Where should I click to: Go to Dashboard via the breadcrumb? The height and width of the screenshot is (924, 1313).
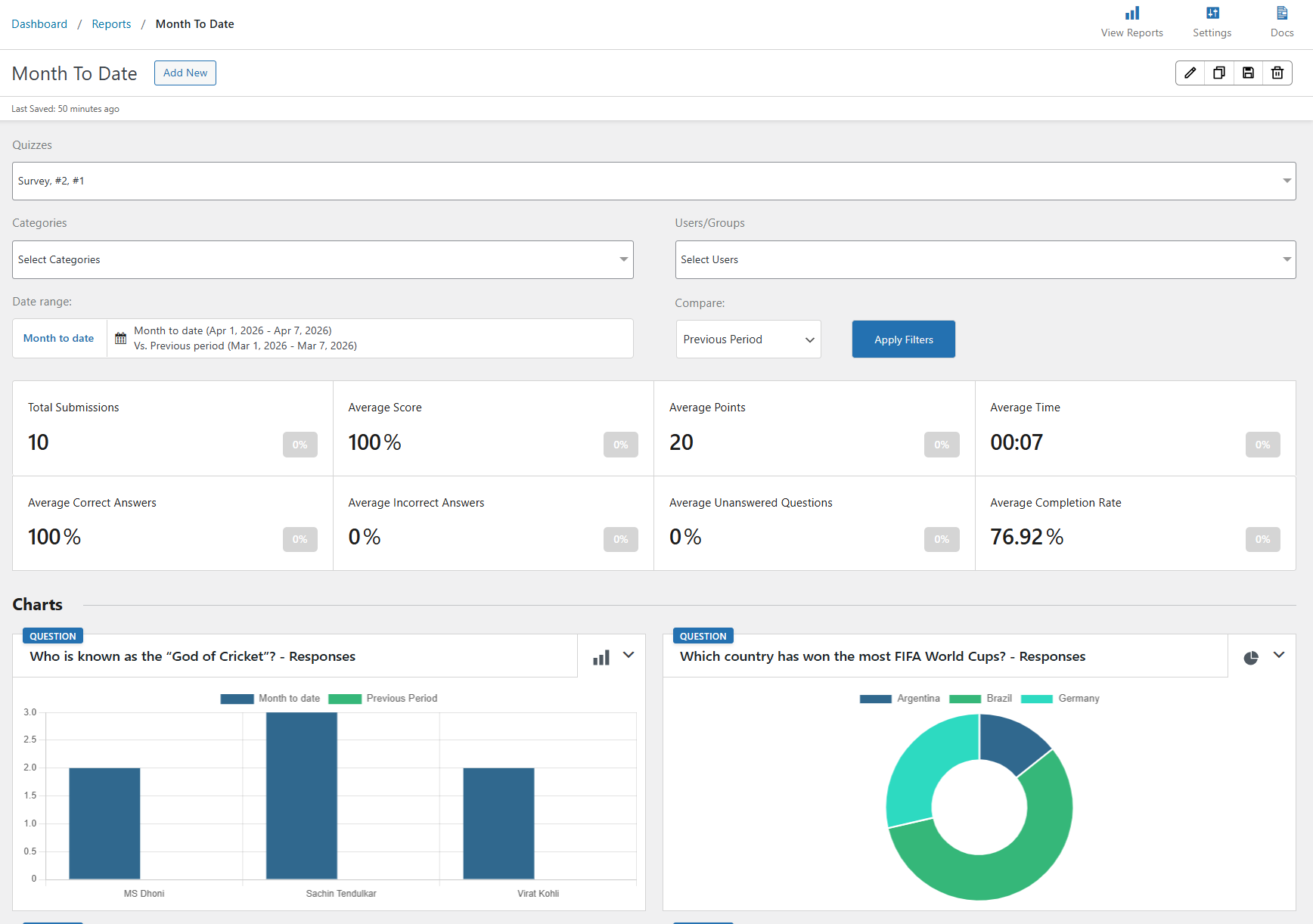coord(39,23)
